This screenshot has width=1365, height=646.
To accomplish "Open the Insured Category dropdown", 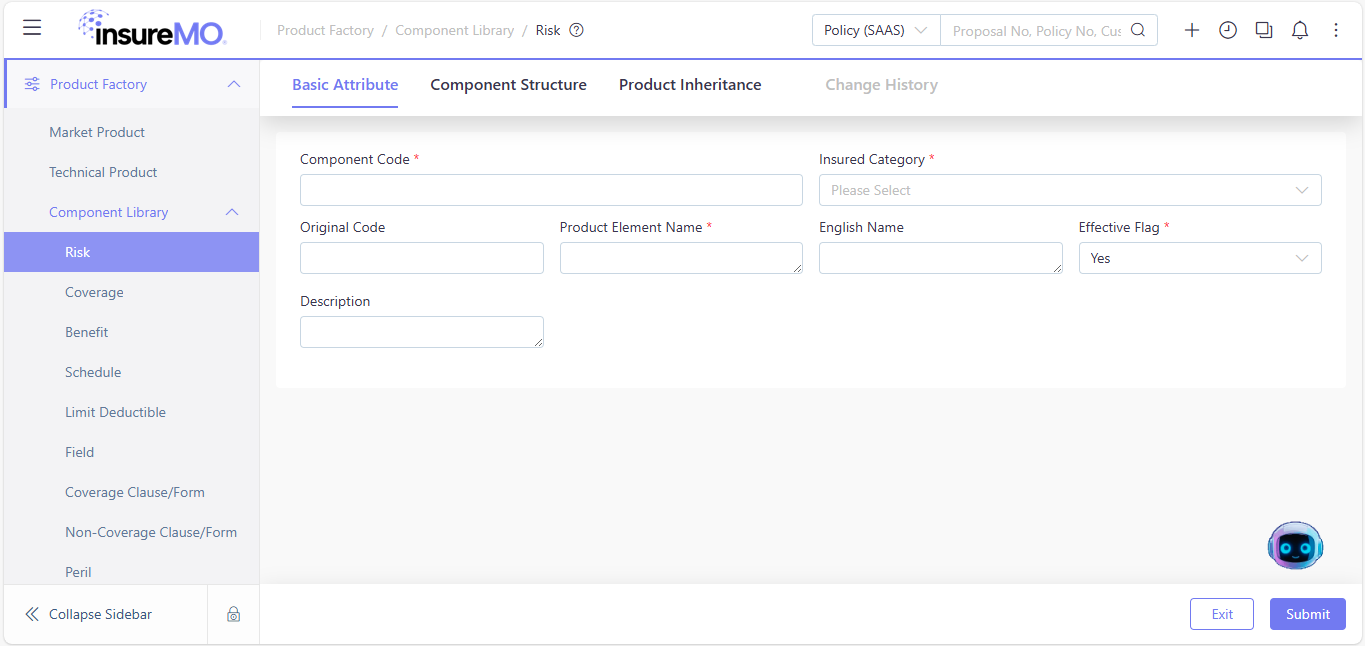I will pyautogui.click(x=1070, y=190).
